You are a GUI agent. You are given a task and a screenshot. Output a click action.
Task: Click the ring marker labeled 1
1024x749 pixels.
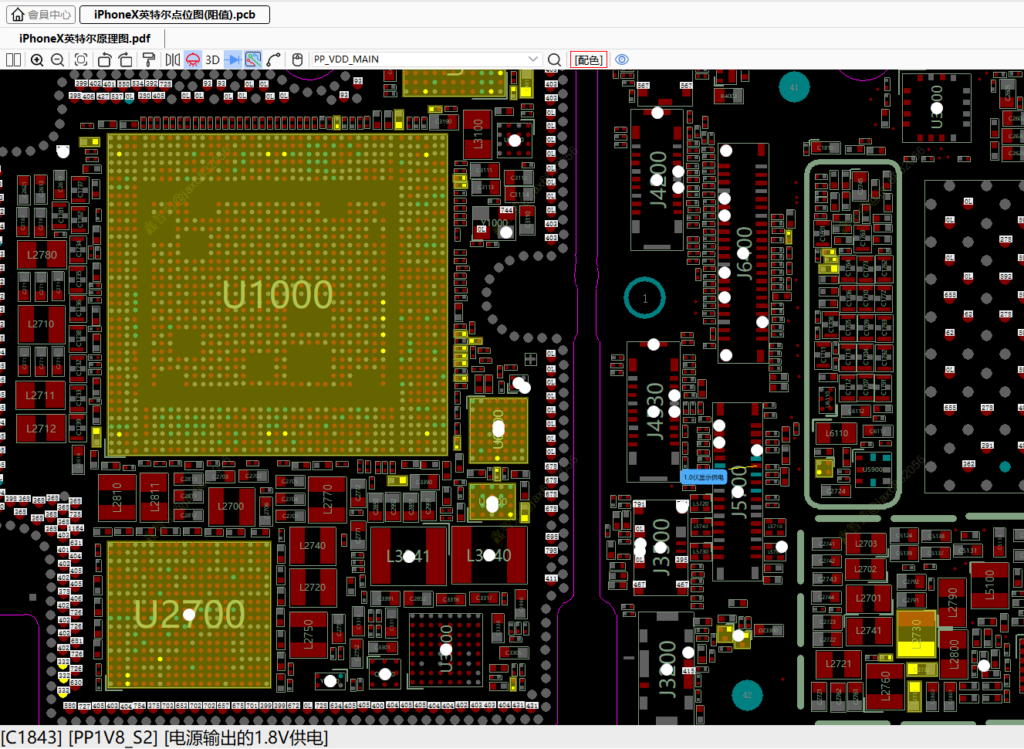(x=645, y=298)
